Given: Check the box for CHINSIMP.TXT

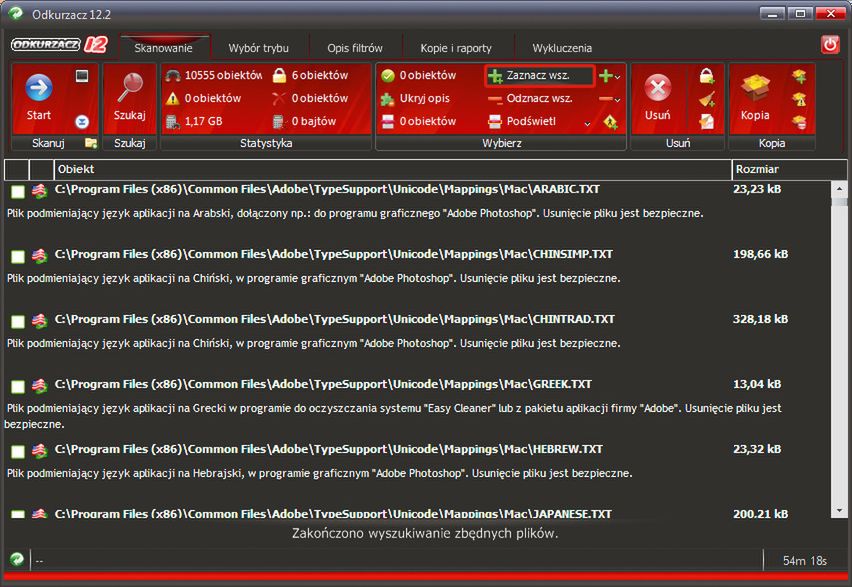Looking at the screenshot, I should tap(18, 257).
